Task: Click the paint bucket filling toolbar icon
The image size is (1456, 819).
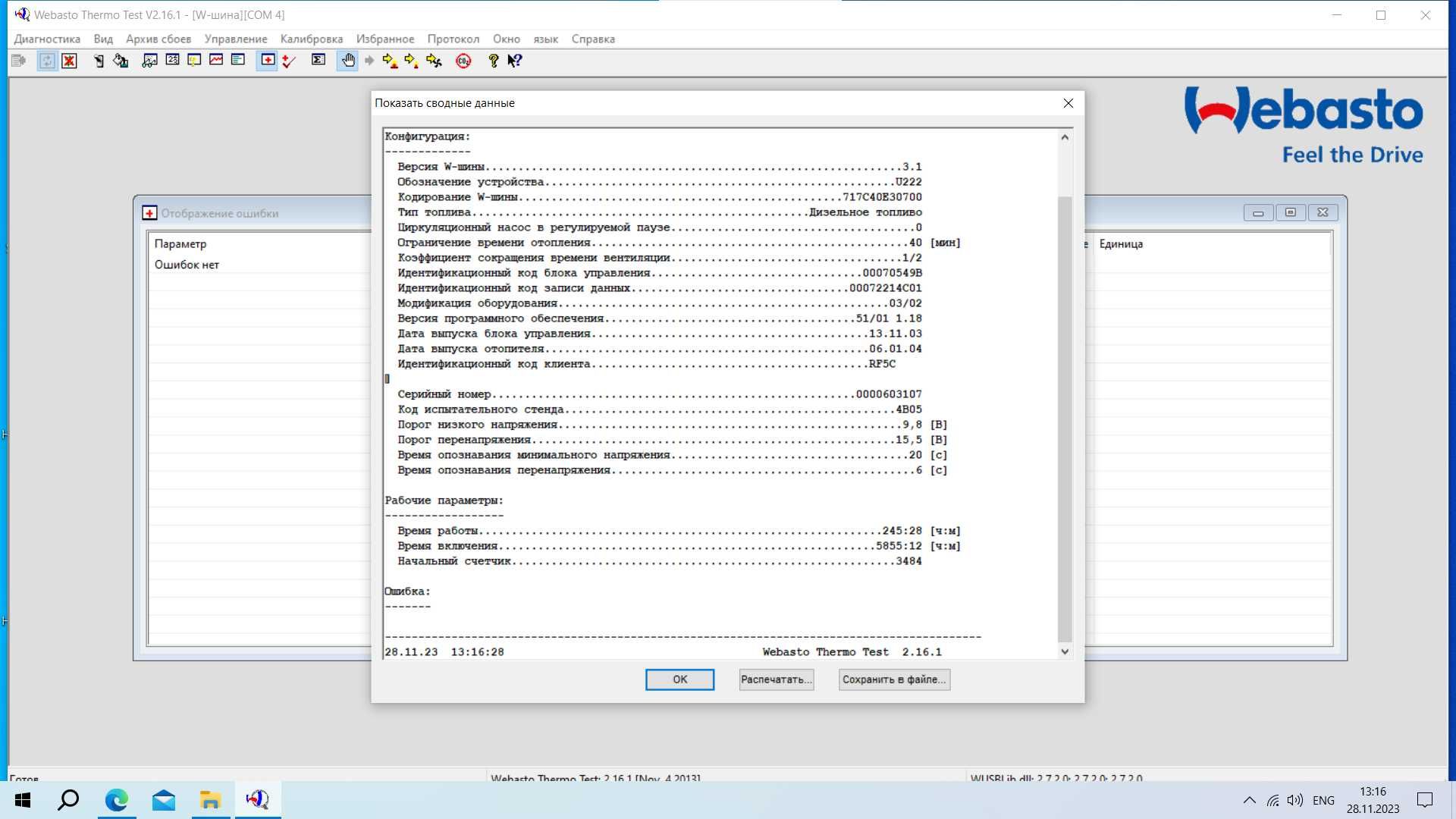Action: point(121,61)
